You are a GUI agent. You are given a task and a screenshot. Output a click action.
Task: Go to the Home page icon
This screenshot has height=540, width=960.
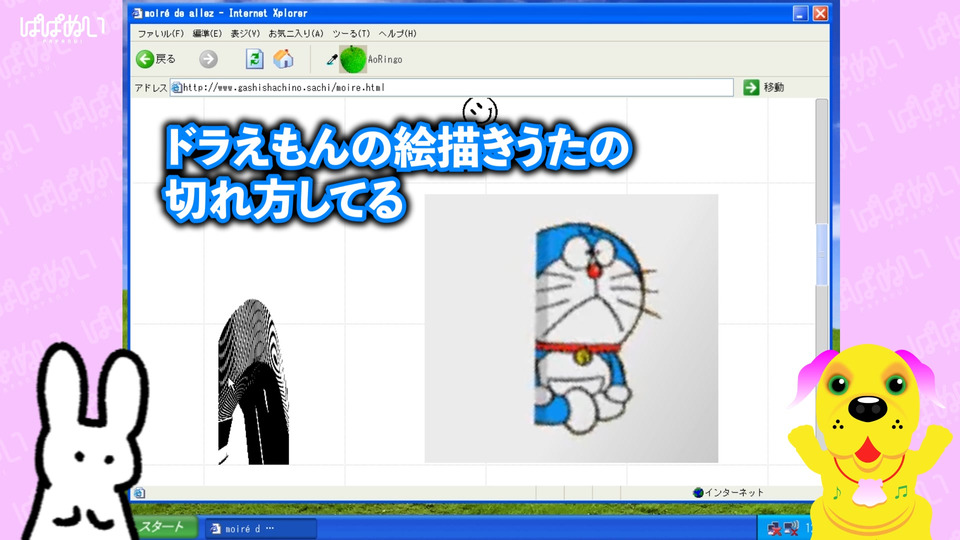point(283,59)
